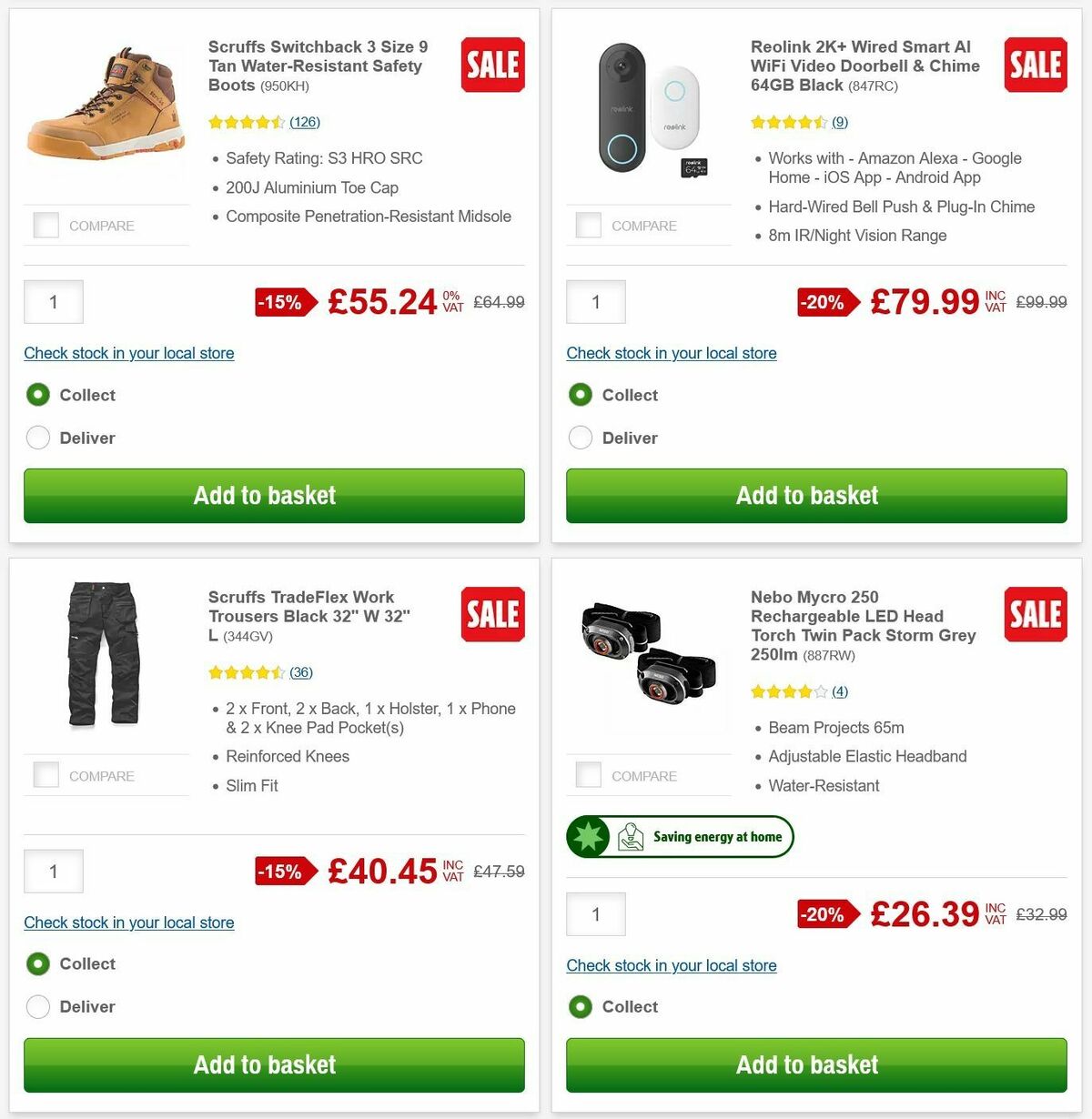Click the SALE badge on TradeFlex trousers
Screen dimensions: 1092x1119
pyautogui.click(x=491, y=615)
